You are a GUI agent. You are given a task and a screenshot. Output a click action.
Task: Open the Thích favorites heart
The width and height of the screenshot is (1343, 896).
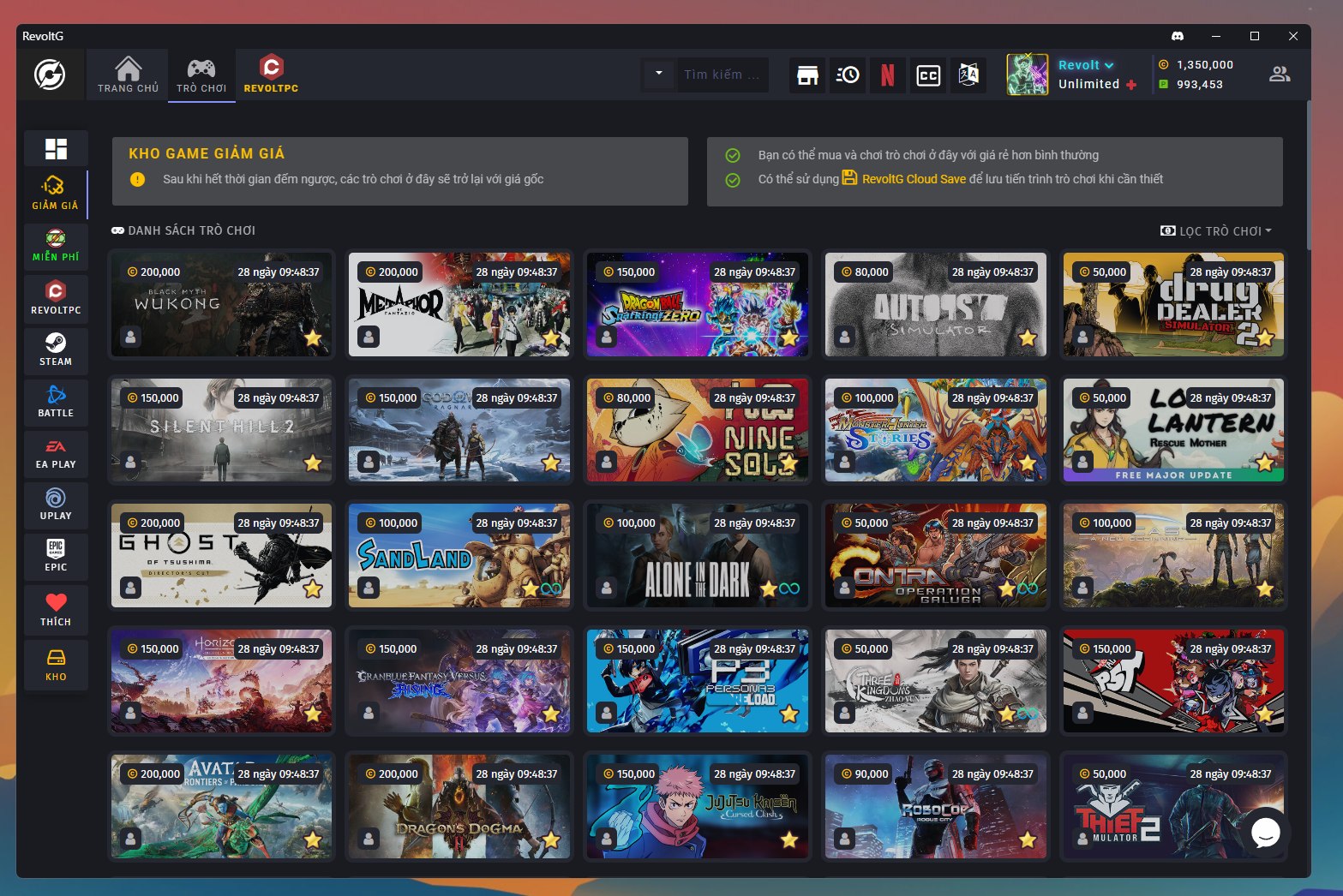tap(56, 609)
